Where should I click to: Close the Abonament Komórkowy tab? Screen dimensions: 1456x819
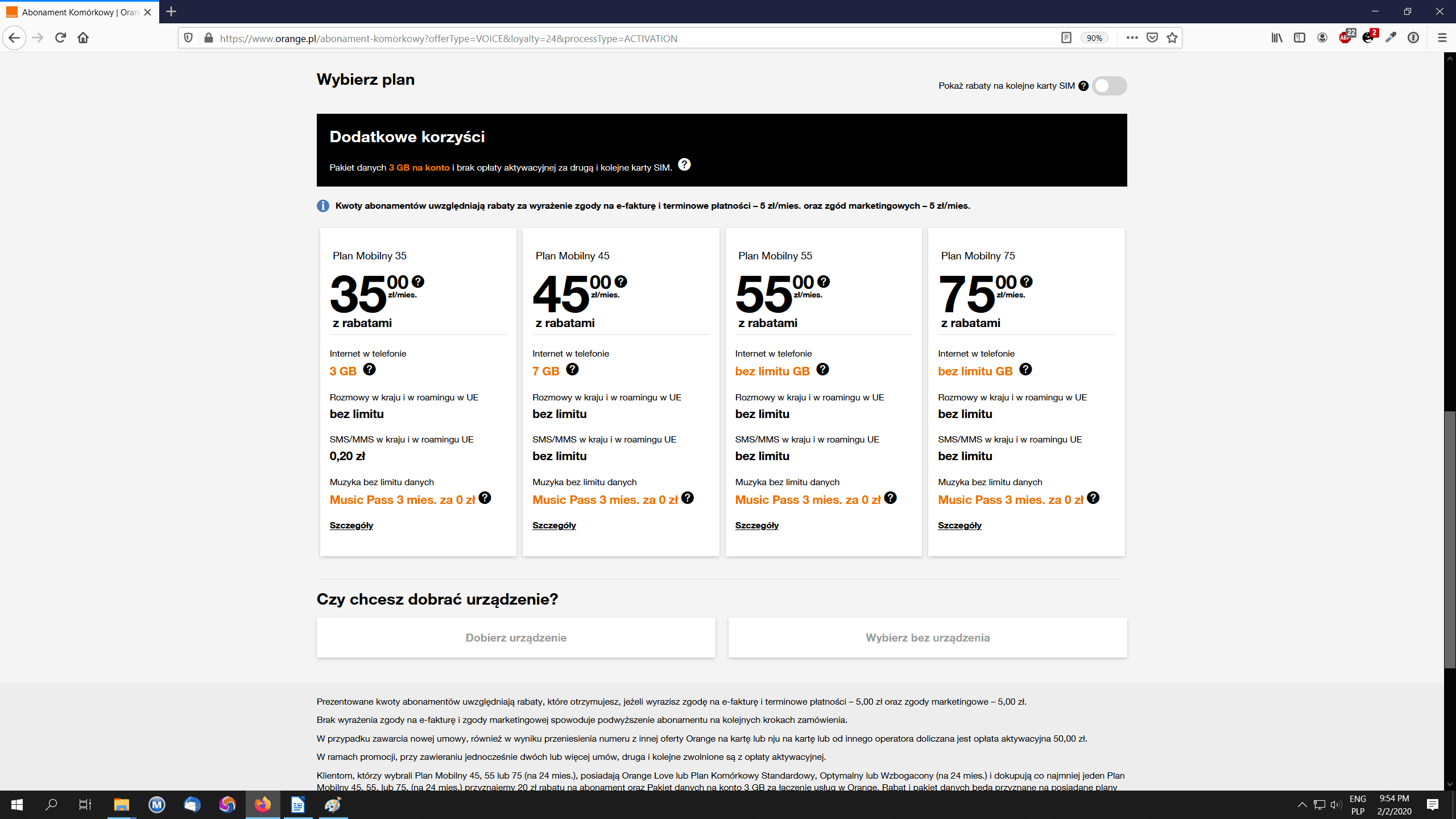point(148,12)
